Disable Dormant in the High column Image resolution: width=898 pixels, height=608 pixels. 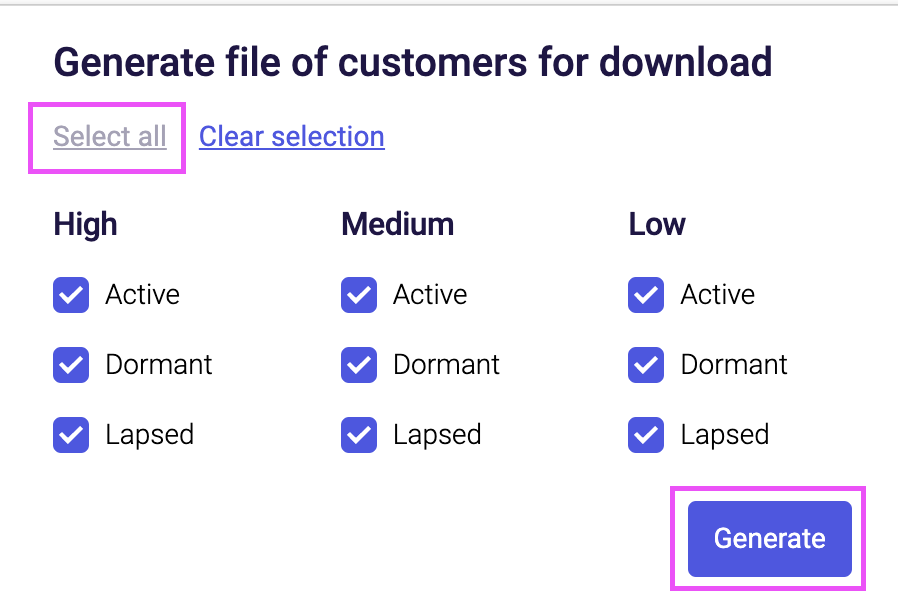(x=71, y=364)
